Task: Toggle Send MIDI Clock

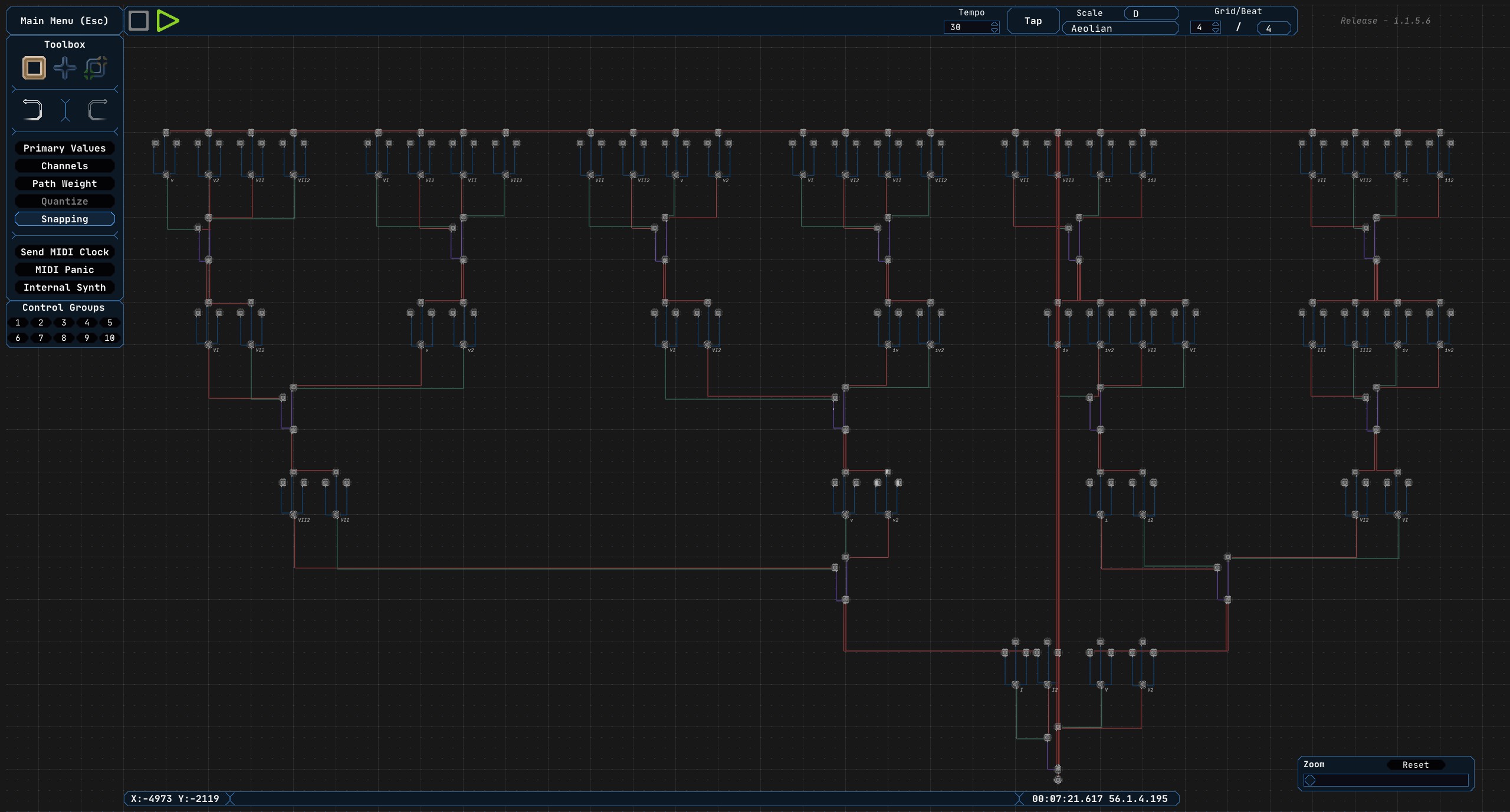Action: (x=65, y=252)
